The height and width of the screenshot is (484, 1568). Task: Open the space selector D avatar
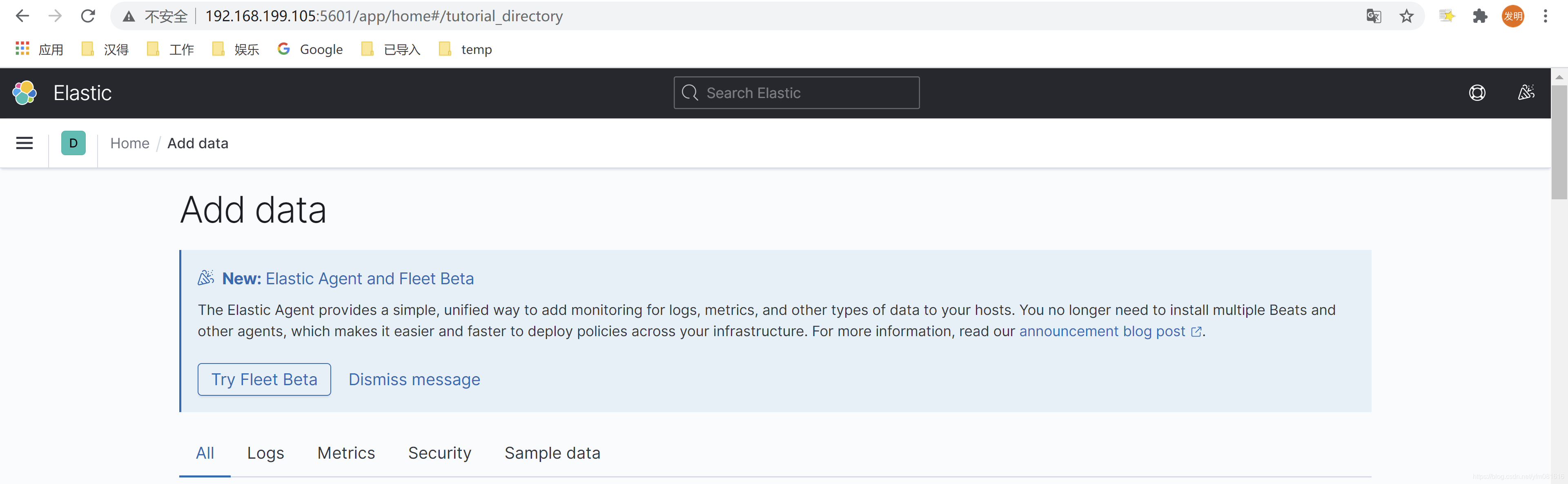pos(73,143)
